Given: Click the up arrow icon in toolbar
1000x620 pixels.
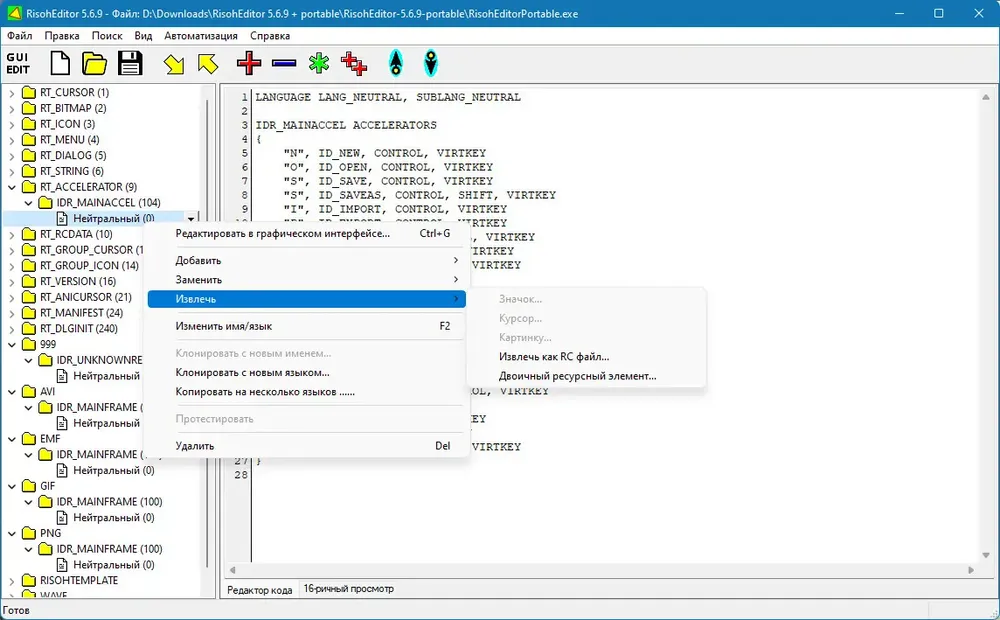Looking at the screenshot, I should click(x=396, y=63).
